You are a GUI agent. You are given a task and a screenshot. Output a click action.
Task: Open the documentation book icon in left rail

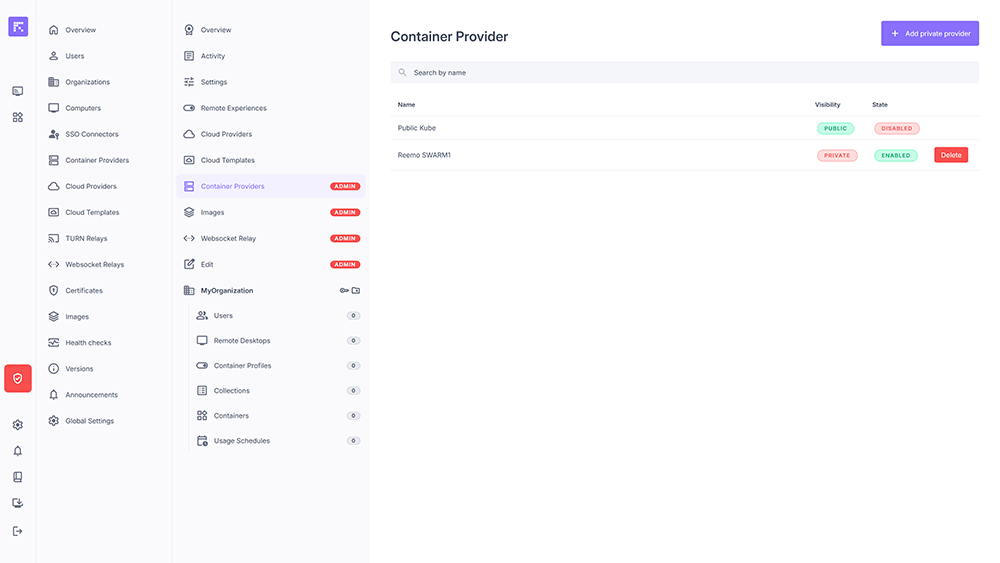18,477
